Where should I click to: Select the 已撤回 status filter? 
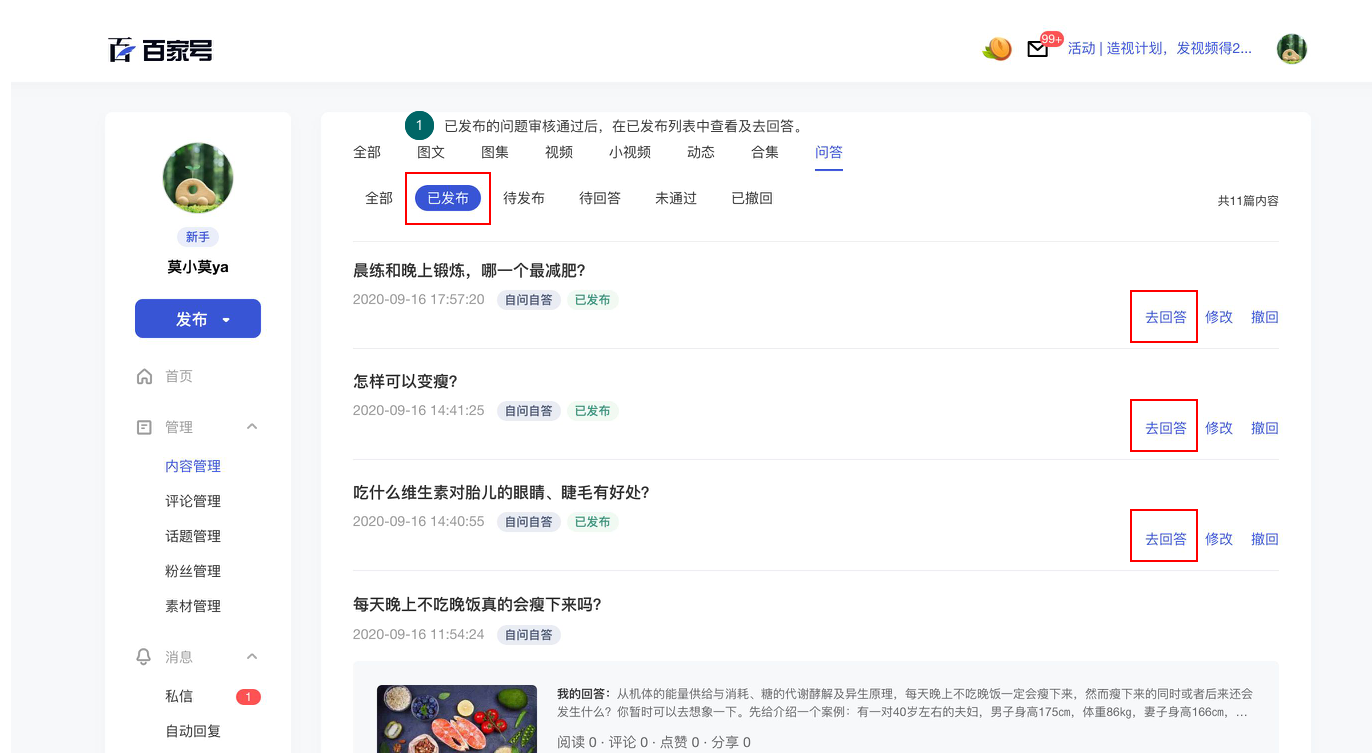752,198
